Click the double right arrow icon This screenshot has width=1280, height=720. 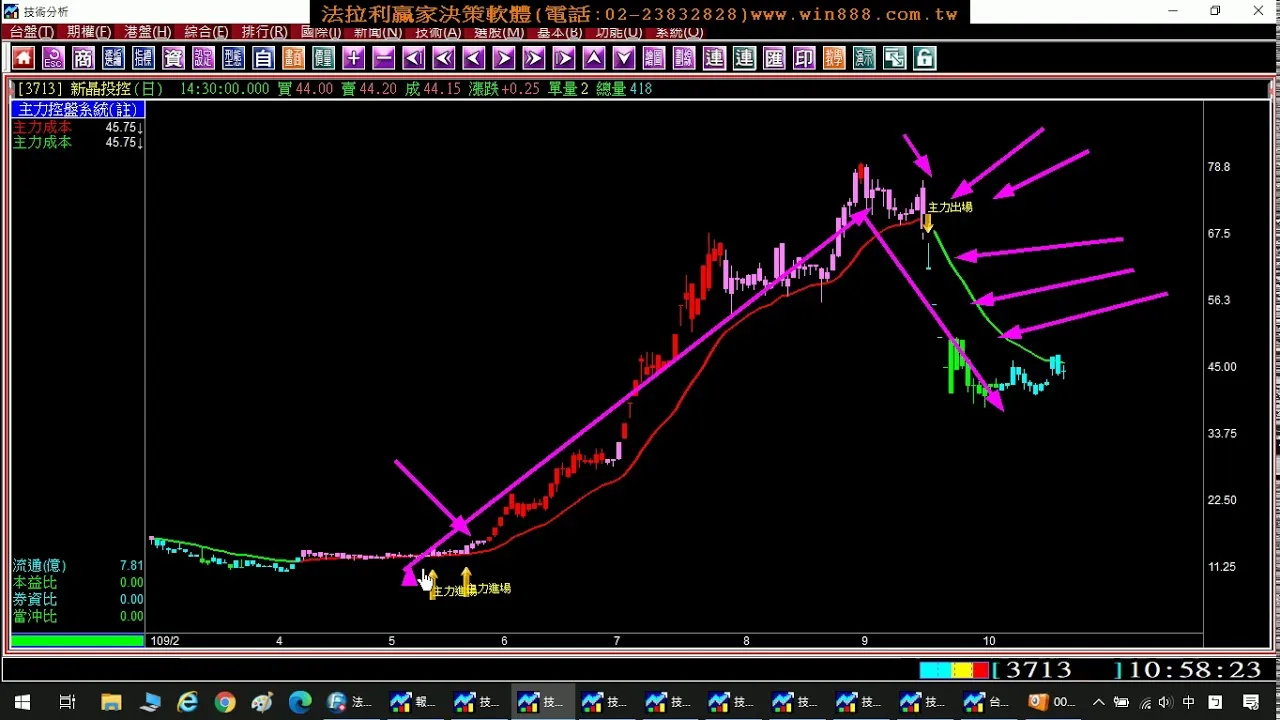click(534, 58)
